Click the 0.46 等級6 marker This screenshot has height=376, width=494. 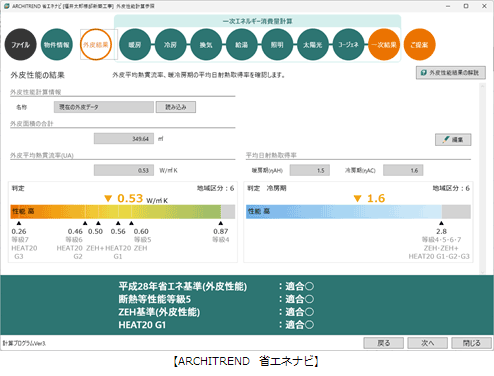(x=85, y=223)
